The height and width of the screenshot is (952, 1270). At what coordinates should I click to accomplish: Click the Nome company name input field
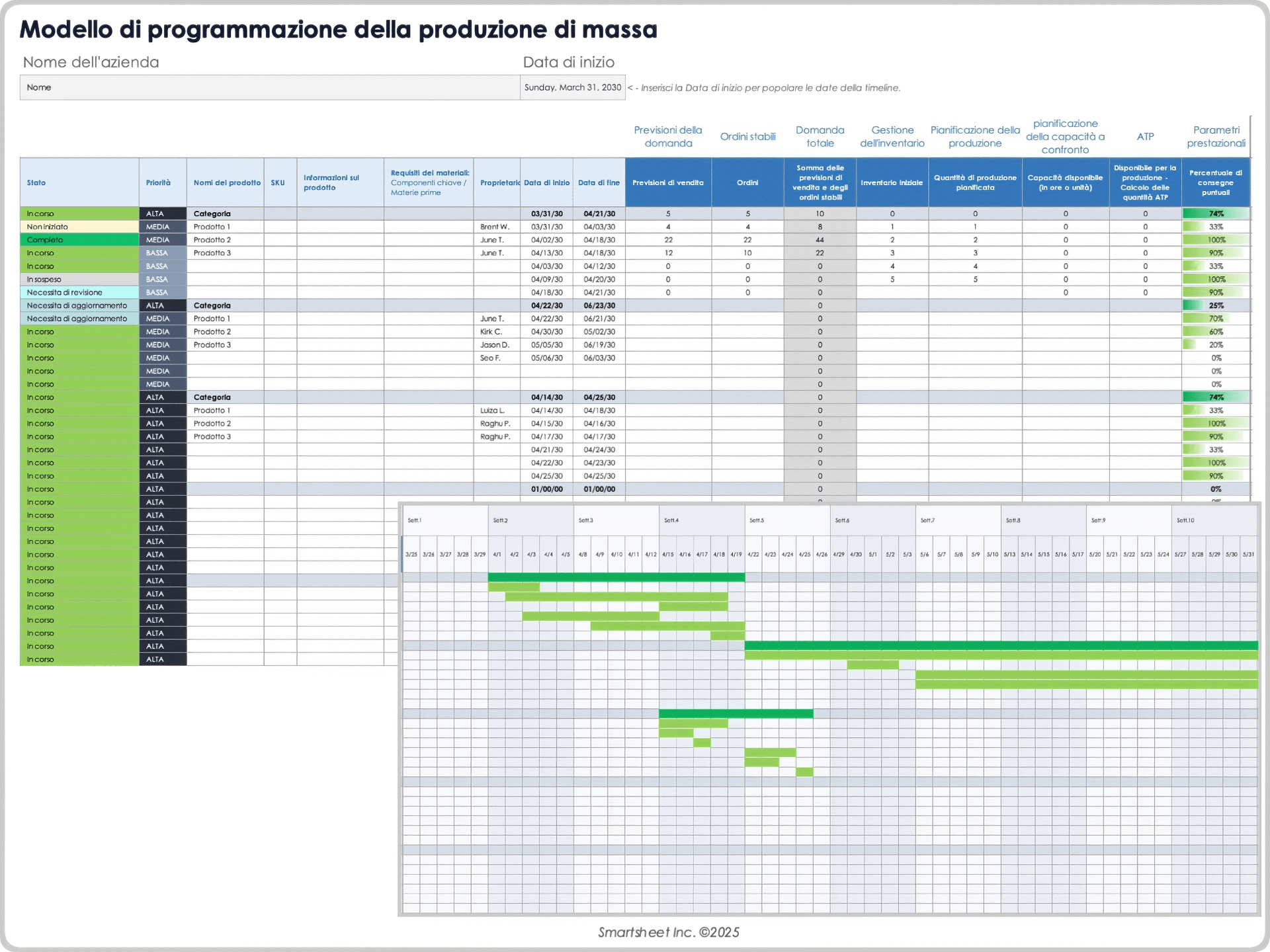click(x=268, y=87)
